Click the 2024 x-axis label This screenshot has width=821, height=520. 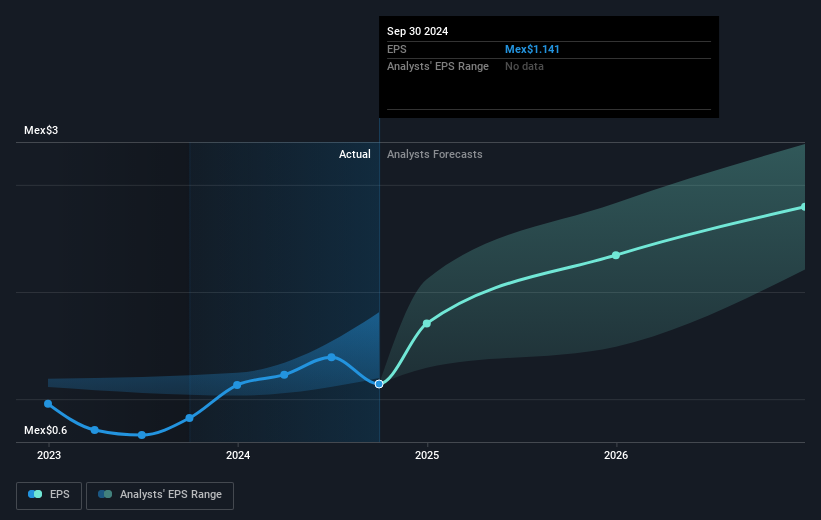(x=238, y=456)
